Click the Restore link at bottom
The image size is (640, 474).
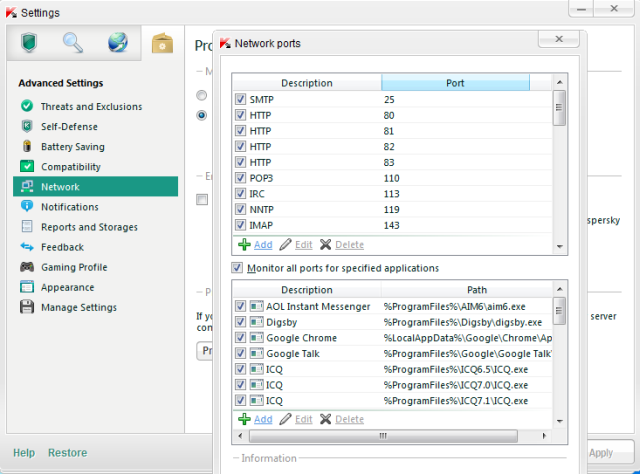(67, 453)
